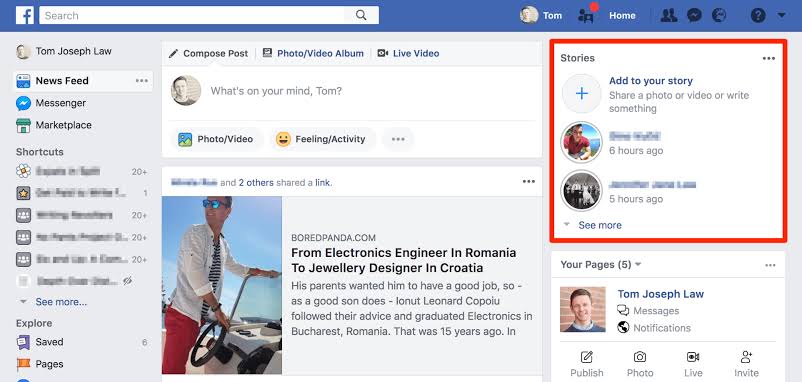
Task: Open the Friend Requests icon
Action: [x=669, y=15]
